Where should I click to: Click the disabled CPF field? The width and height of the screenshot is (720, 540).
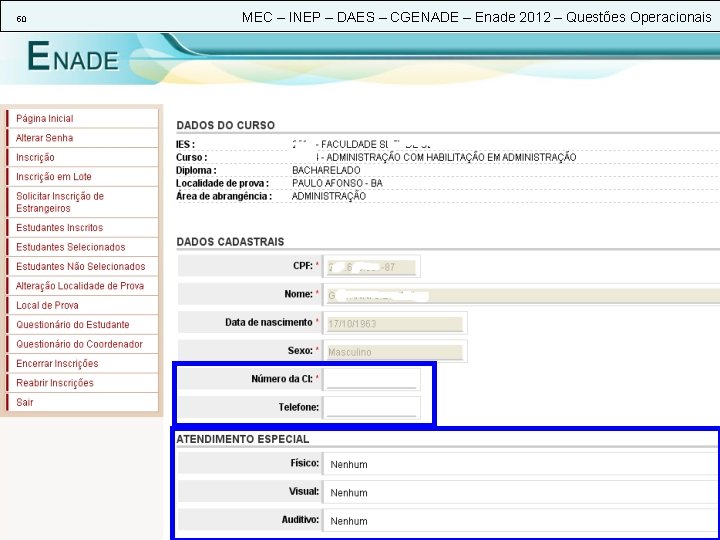point(371,267)
